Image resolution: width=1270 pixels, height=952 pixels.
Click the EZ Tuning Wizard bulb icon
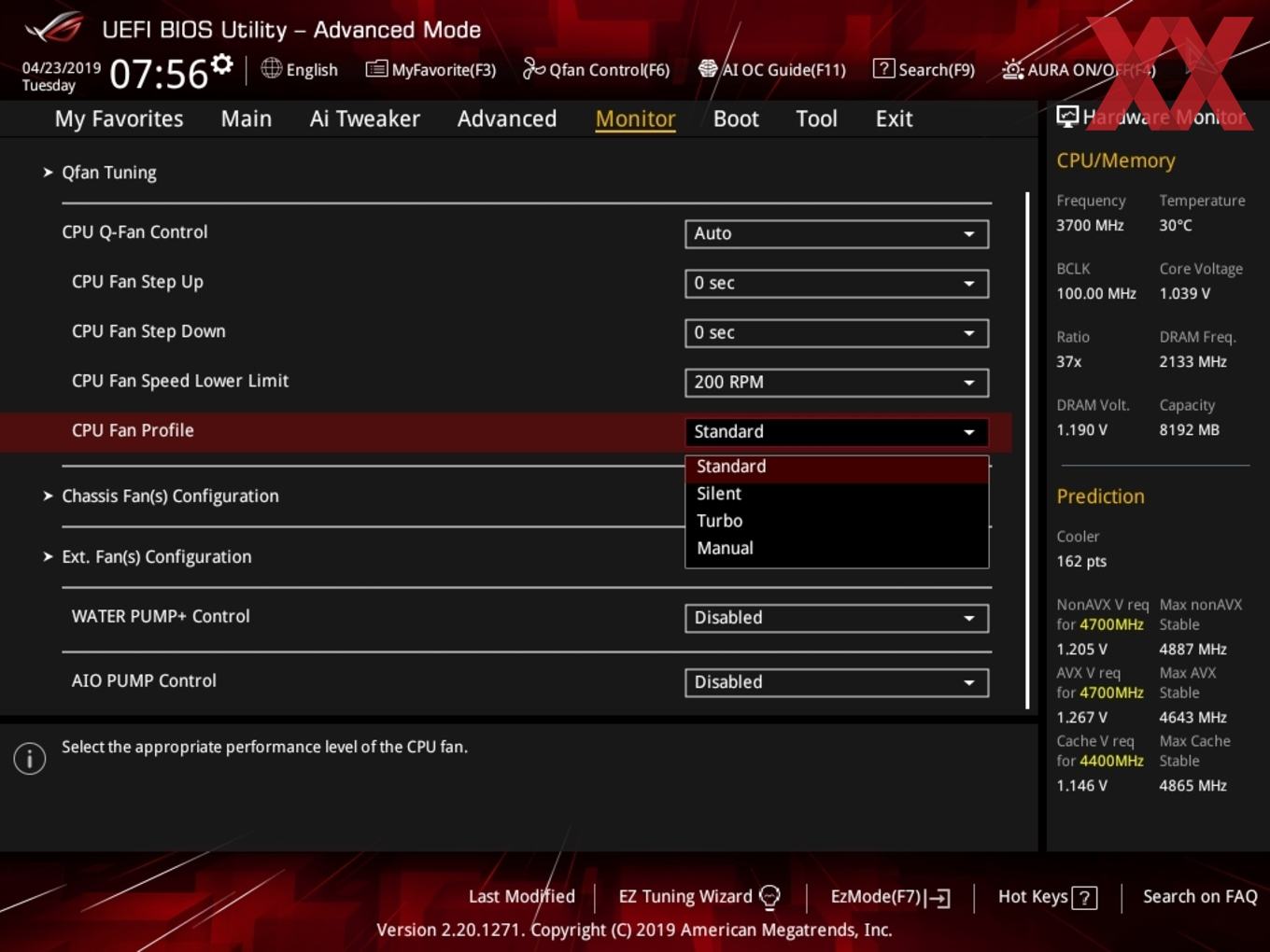click(x=769, y=897)
